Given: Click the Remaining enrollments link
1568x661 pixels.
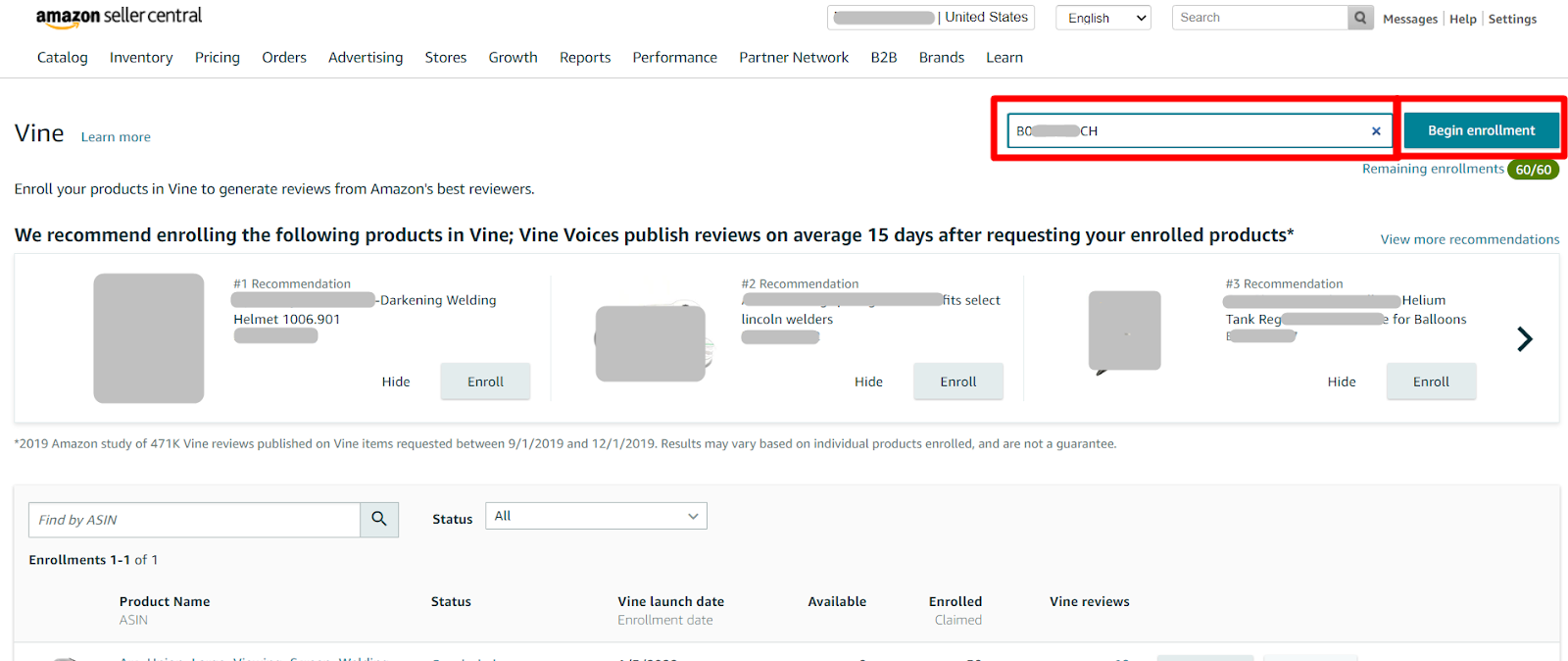Looking at the screenshot, I should [x=1433, y=169].
